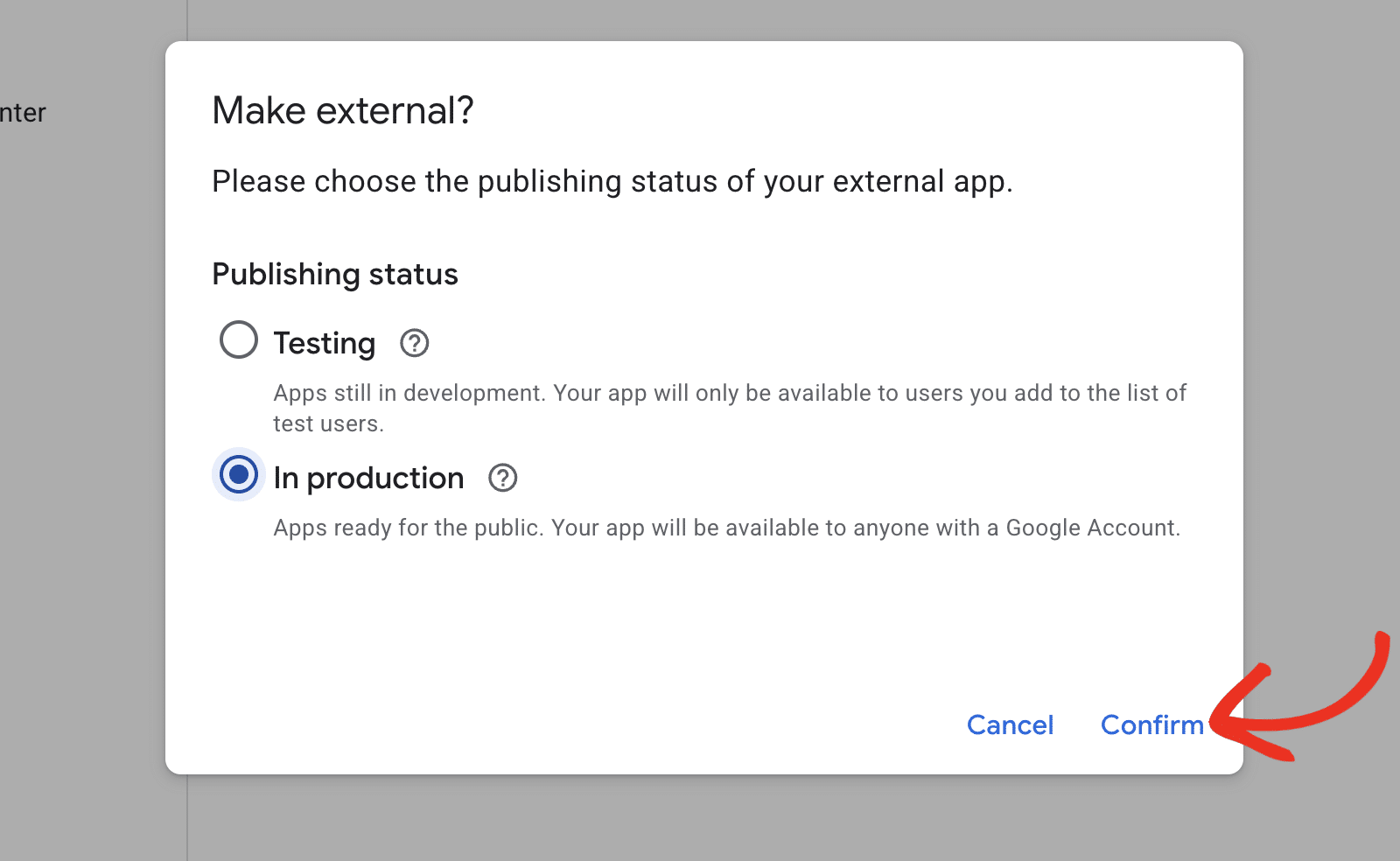Click the Publishing status heading
This screenshot has width=1400, height=861.
(334, 274)
